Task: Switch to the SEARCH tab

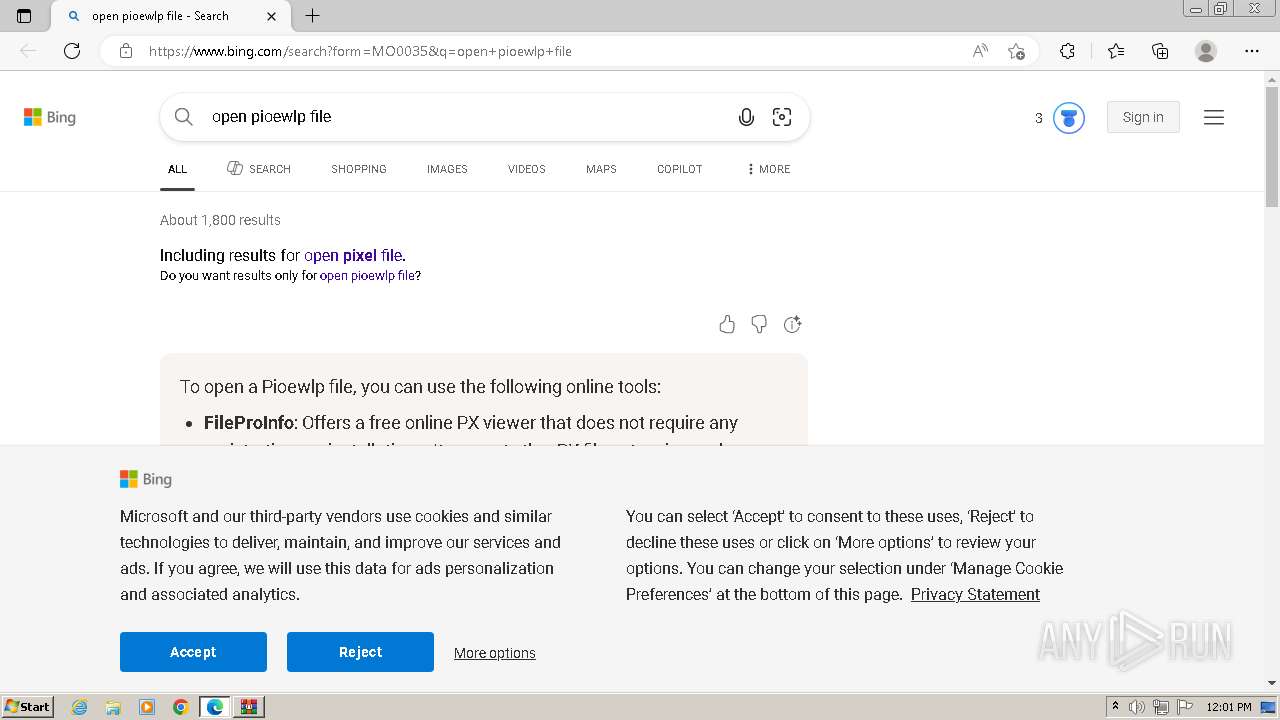Action: tap(259, 169)
